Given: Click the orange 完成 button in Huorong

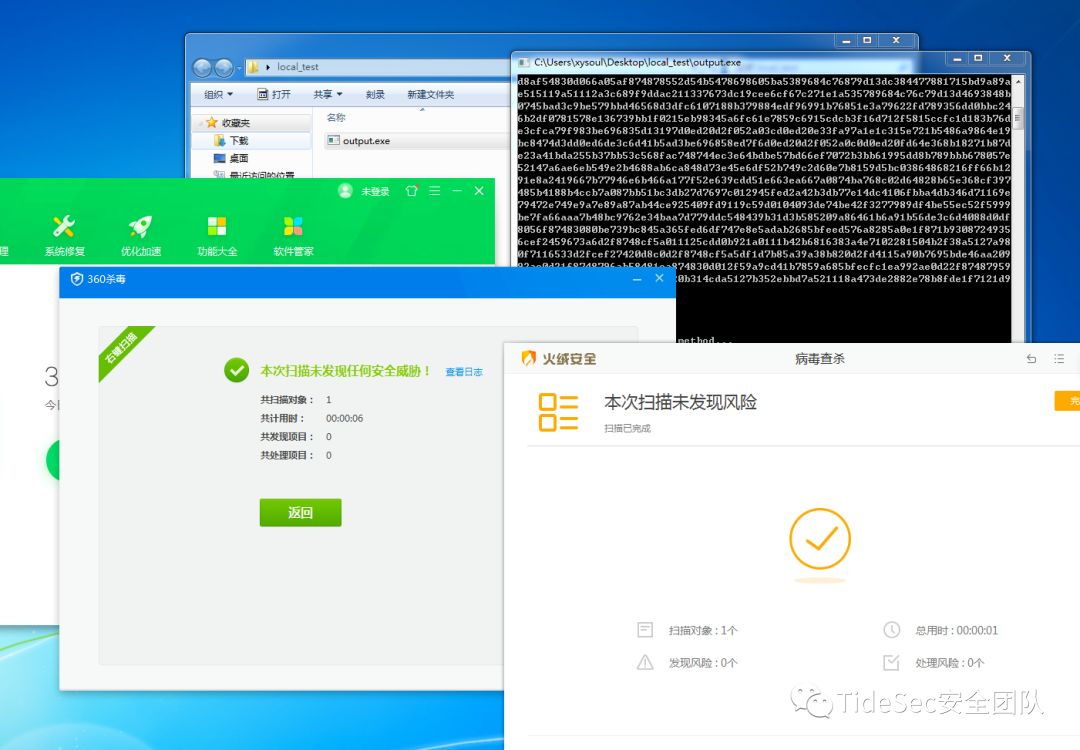Looking at the screenshot, I should click(x=1067, y=401).
